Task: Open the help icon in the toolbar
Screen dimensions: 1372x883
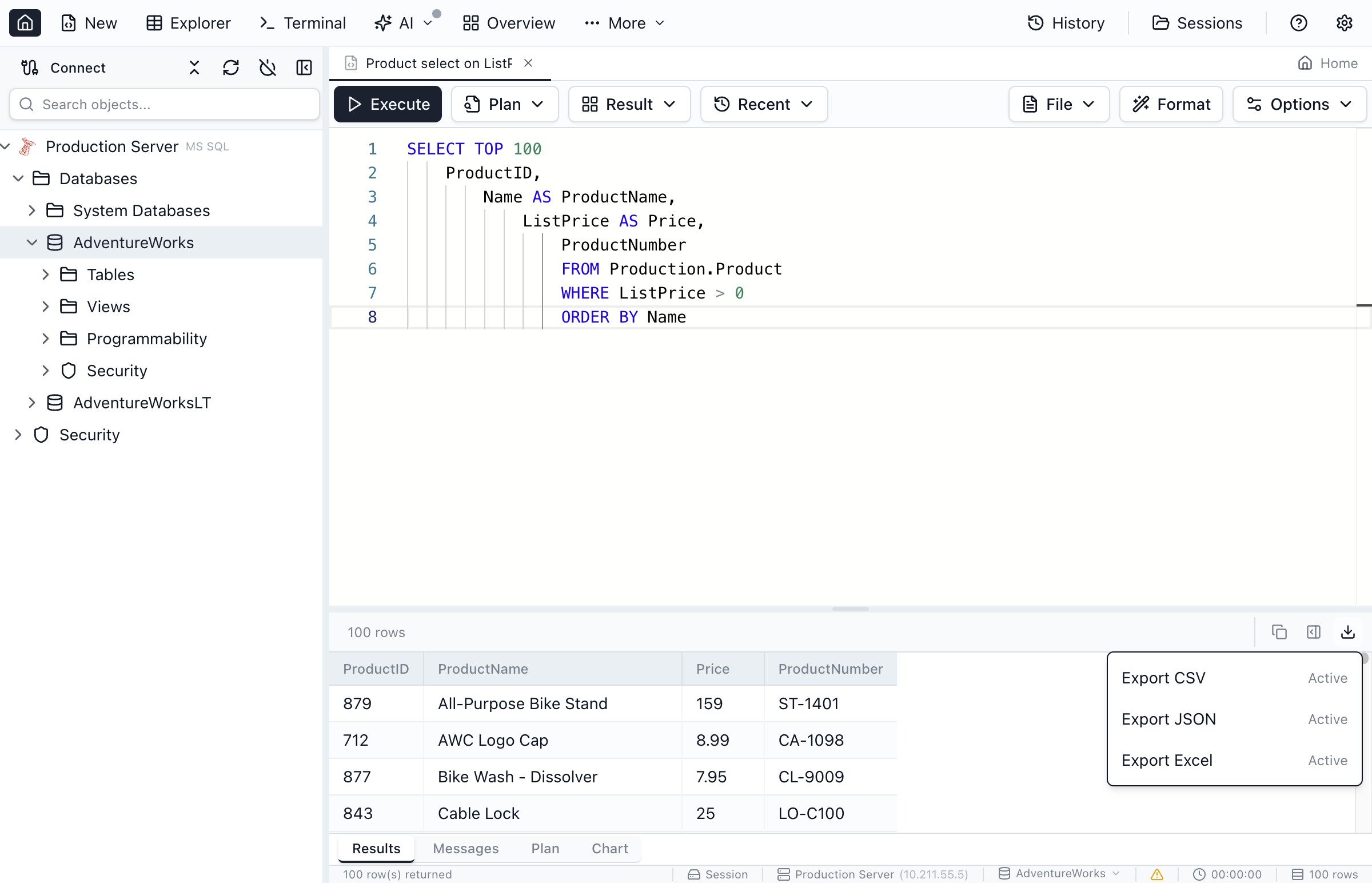Action: 1299,23
